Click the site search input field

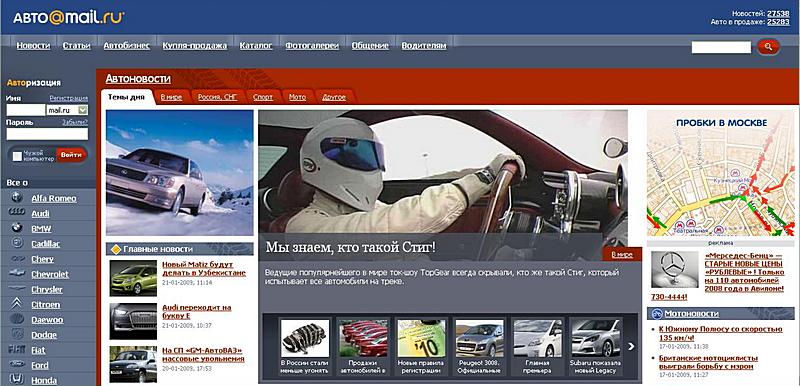point(721,47)
